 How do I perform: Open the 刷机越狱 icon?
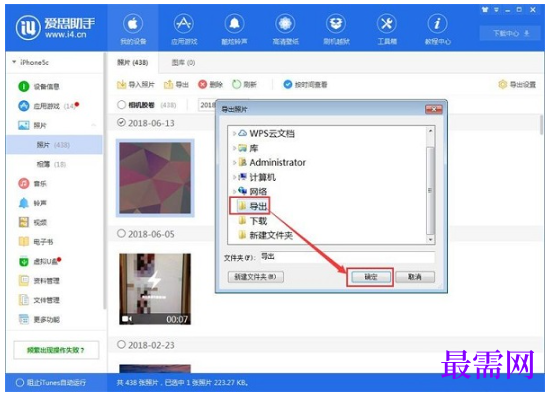tap(336, 24)
